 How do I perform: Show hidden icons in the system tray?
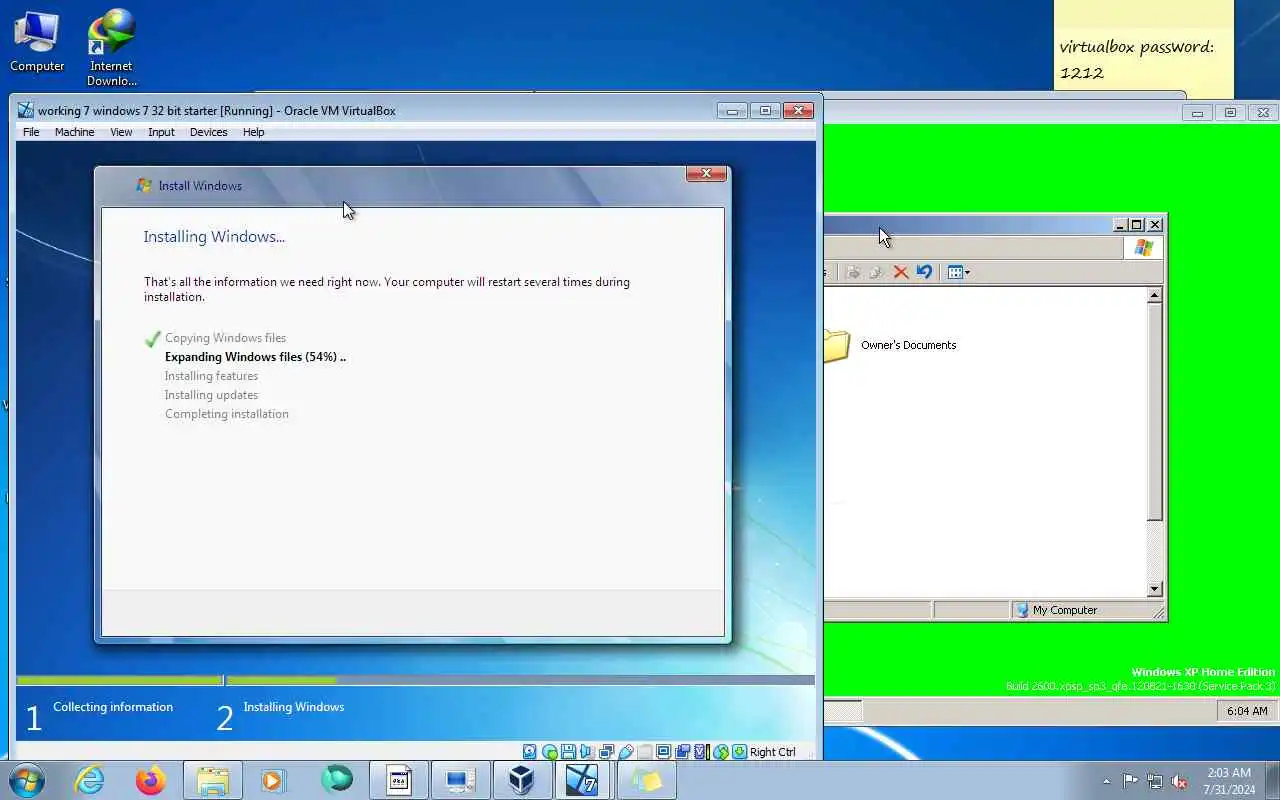[x=1106, y=781]
